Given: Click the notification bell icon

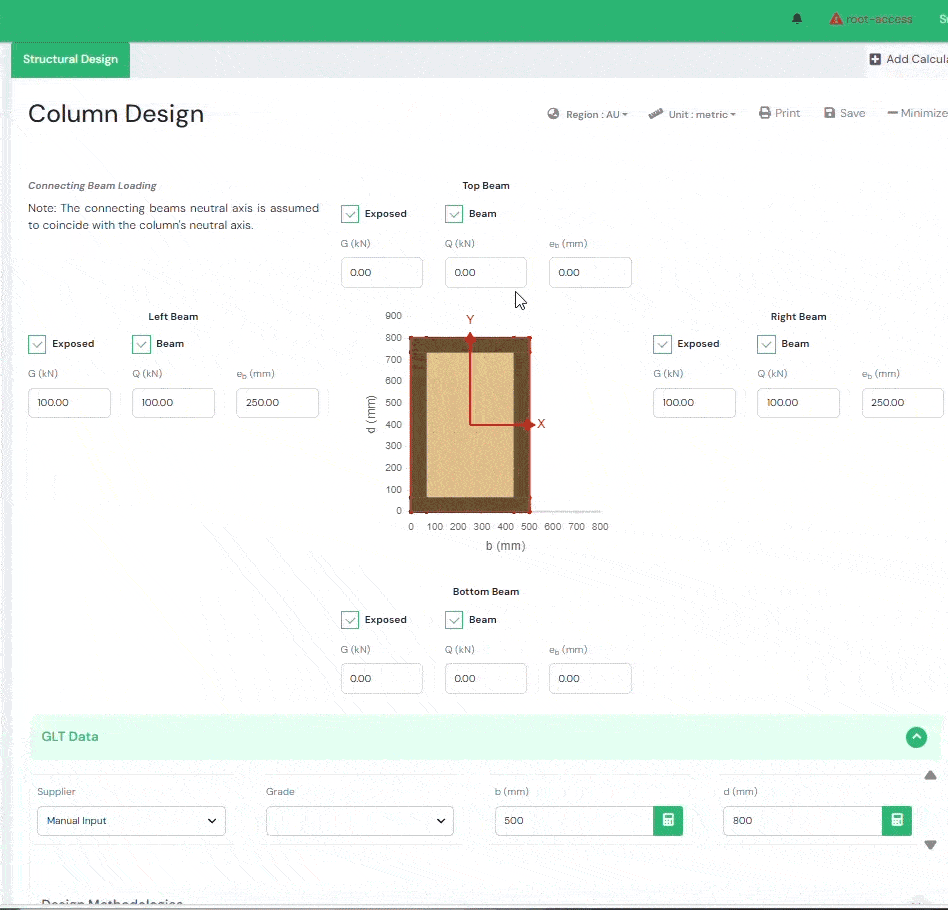Looking at the screenshot, I should coord(797,19).
